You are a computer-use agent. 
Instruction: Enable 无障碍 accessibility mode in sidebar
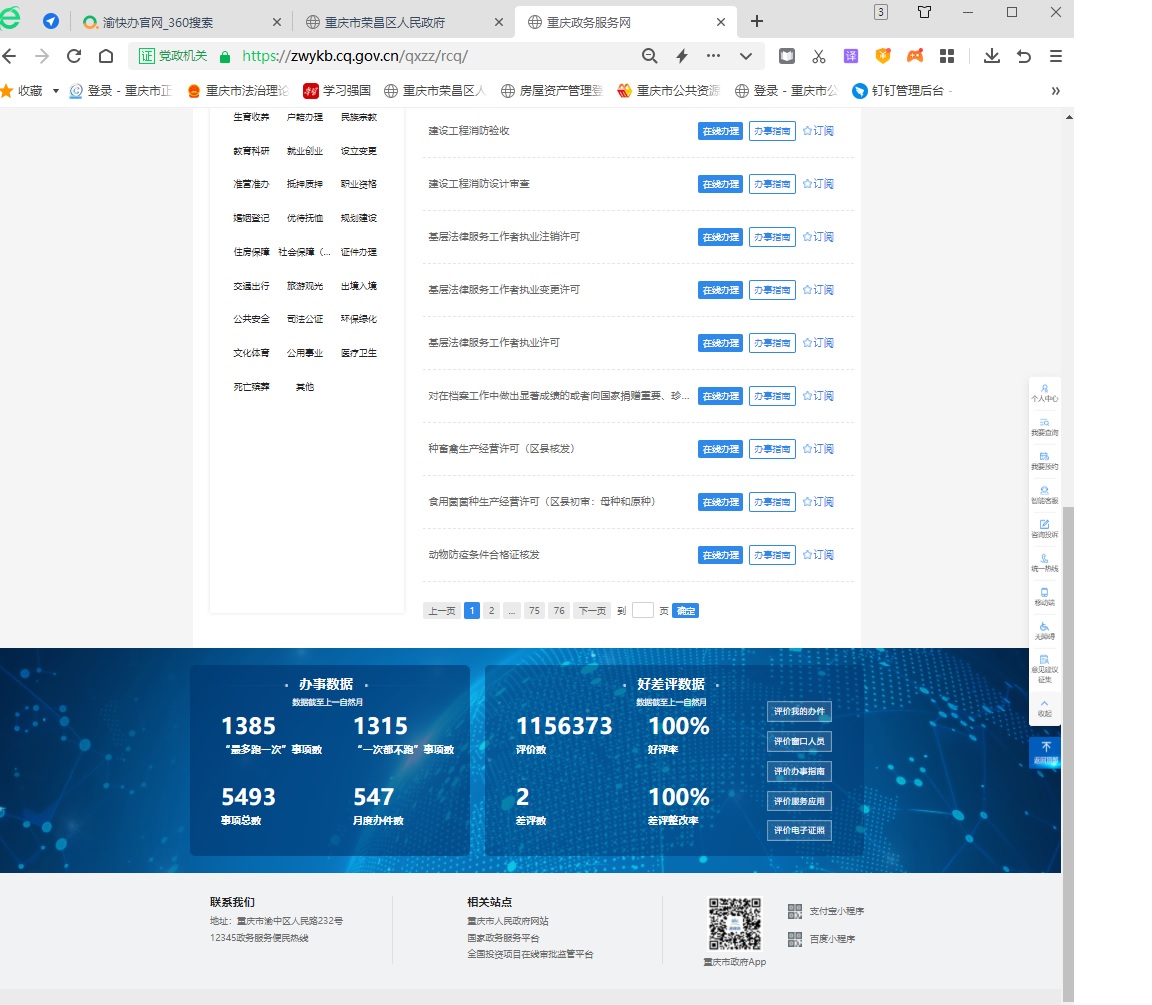click(1045, 631)
